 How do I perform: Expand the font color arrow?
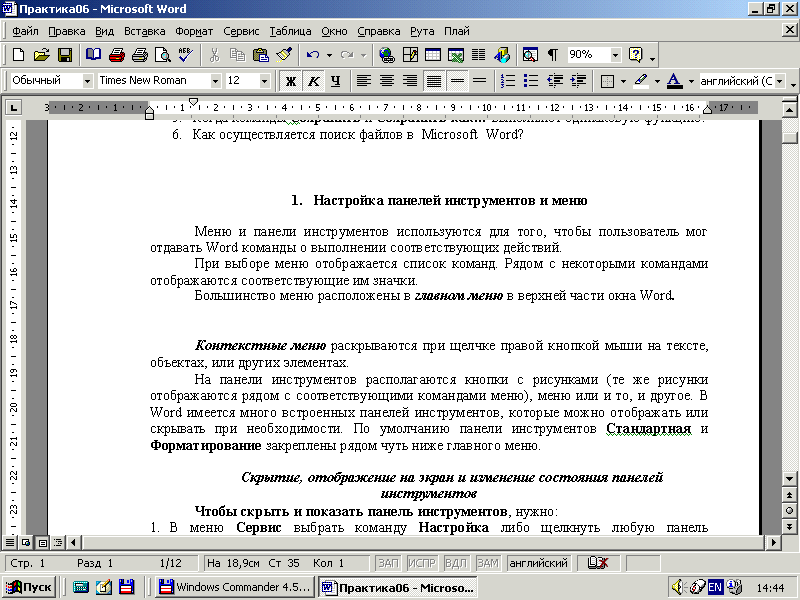click(691, 81)
